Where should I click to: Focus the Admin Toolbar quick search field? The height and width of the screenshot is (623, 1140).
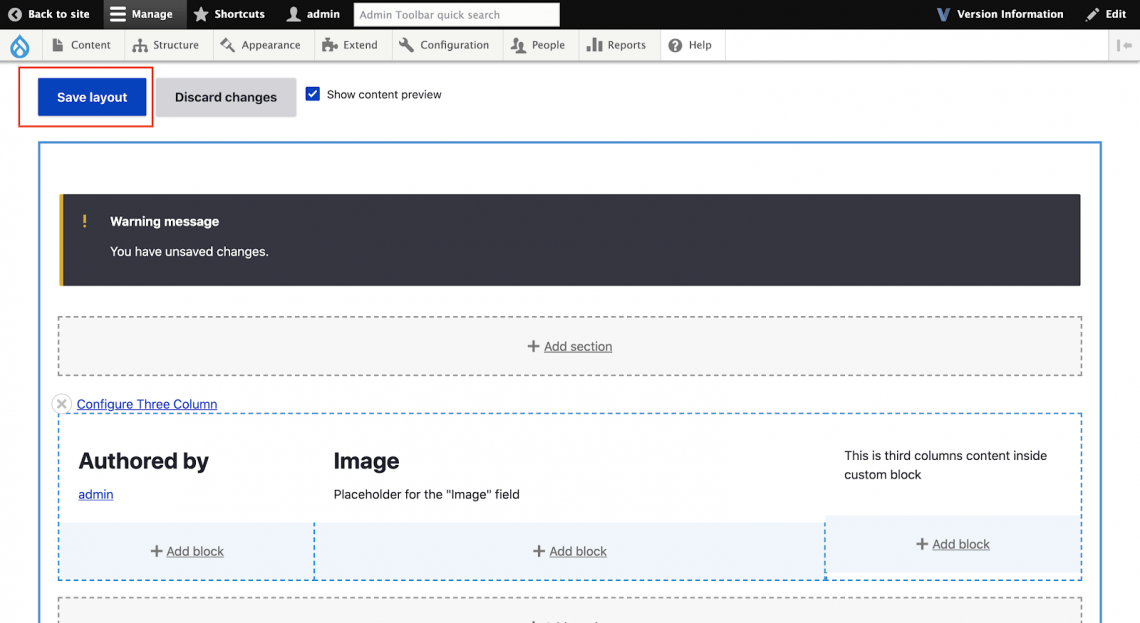click(456, 15)
